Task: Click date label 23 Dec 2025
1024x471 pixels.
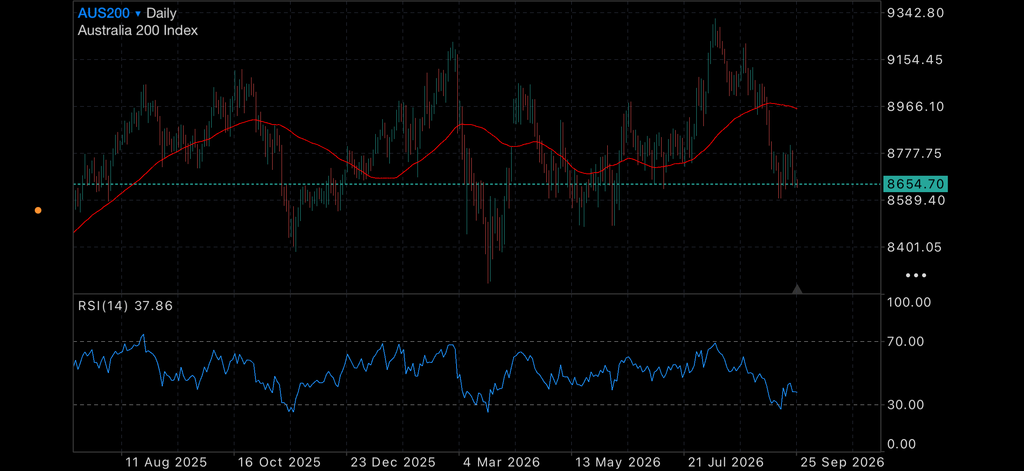Action: click(x=392, y=462)
